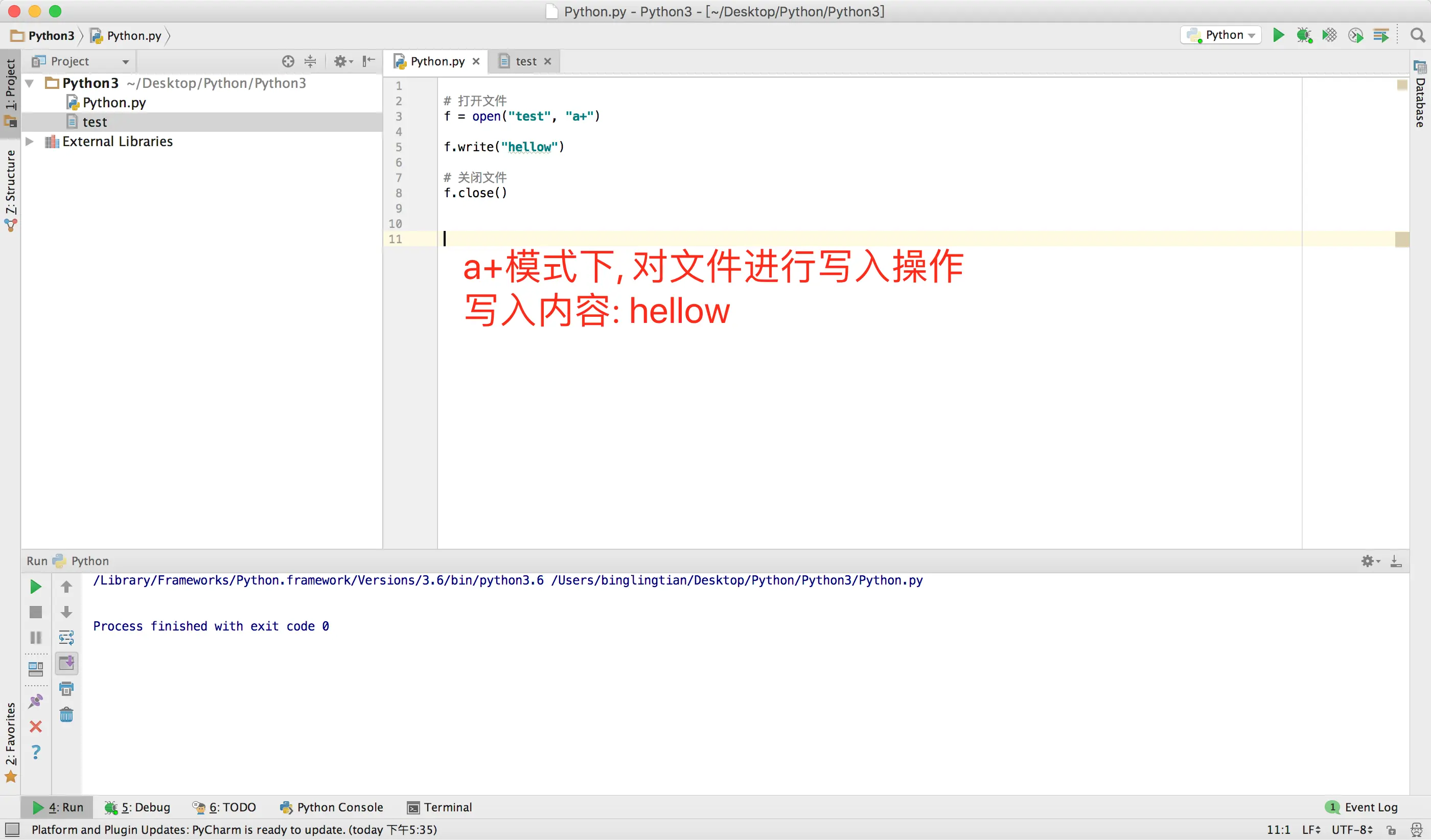Run with Coverage icon in top toolbar
1431x840 pixels.
(1329, 35)
